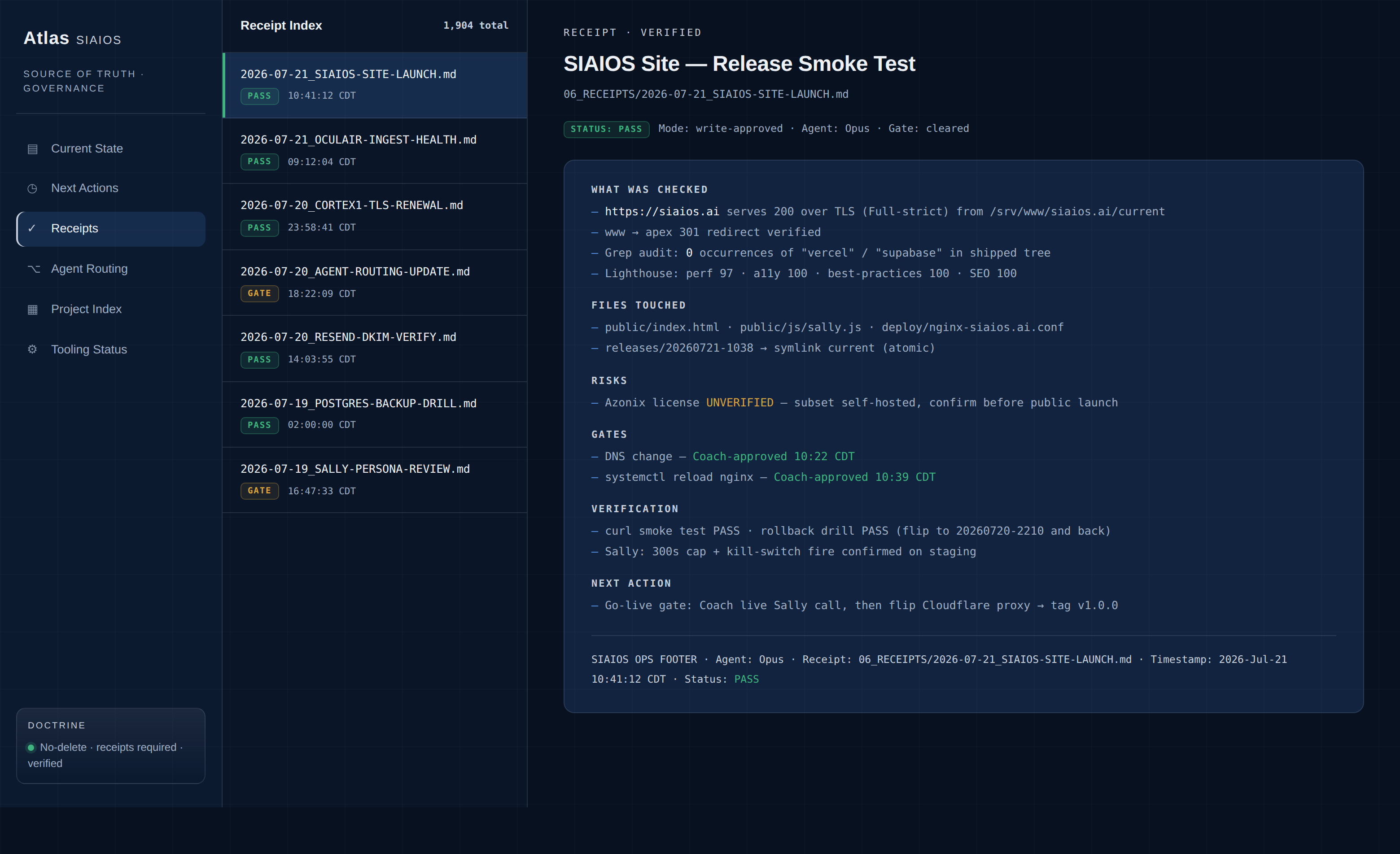Viewport: 1400px width, 854px height.
Task: Click the receipt path below the title
Action: click(706, 94)
